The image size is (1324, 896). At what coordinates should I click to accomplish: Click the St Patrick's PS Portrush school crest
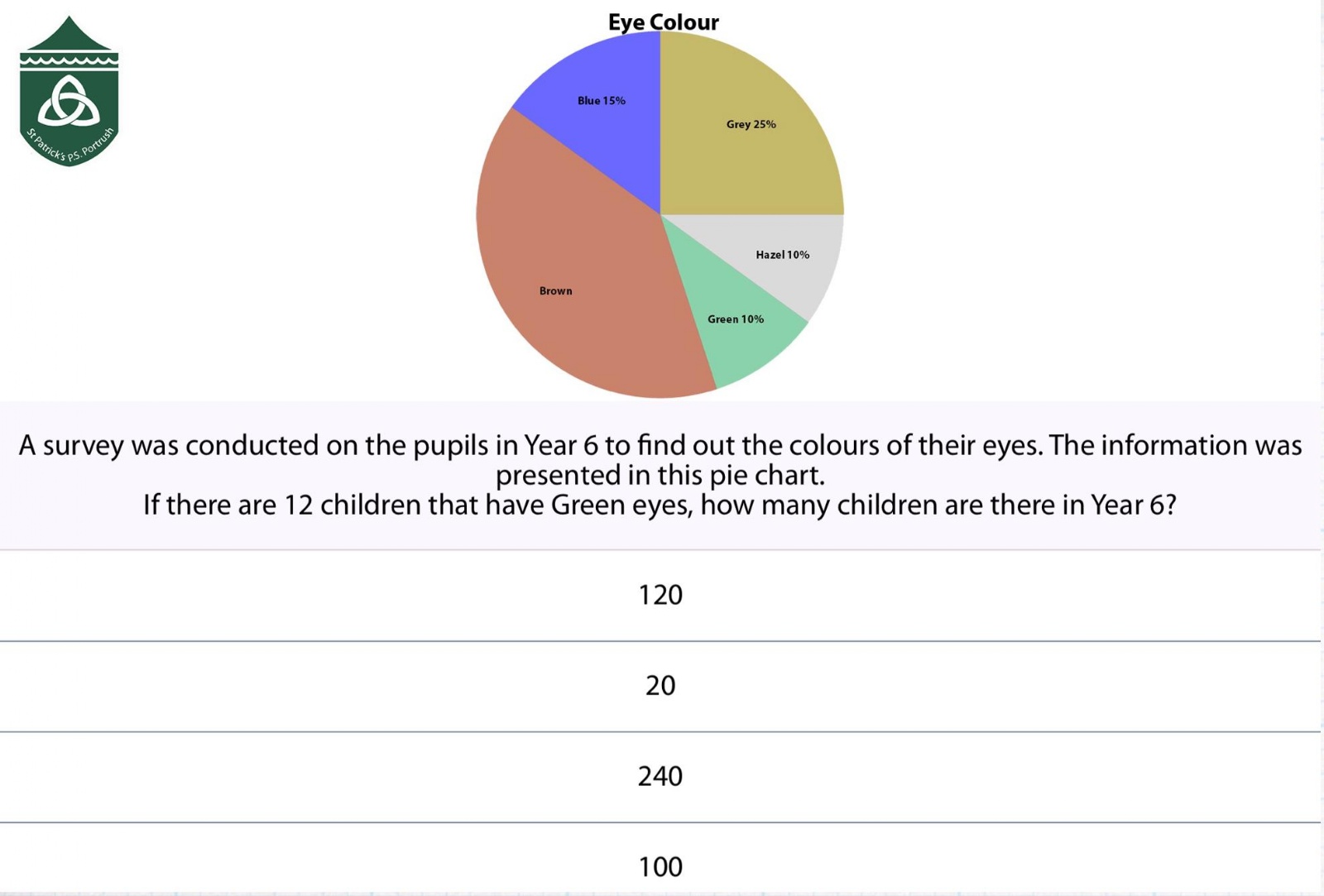pos(70,91)
